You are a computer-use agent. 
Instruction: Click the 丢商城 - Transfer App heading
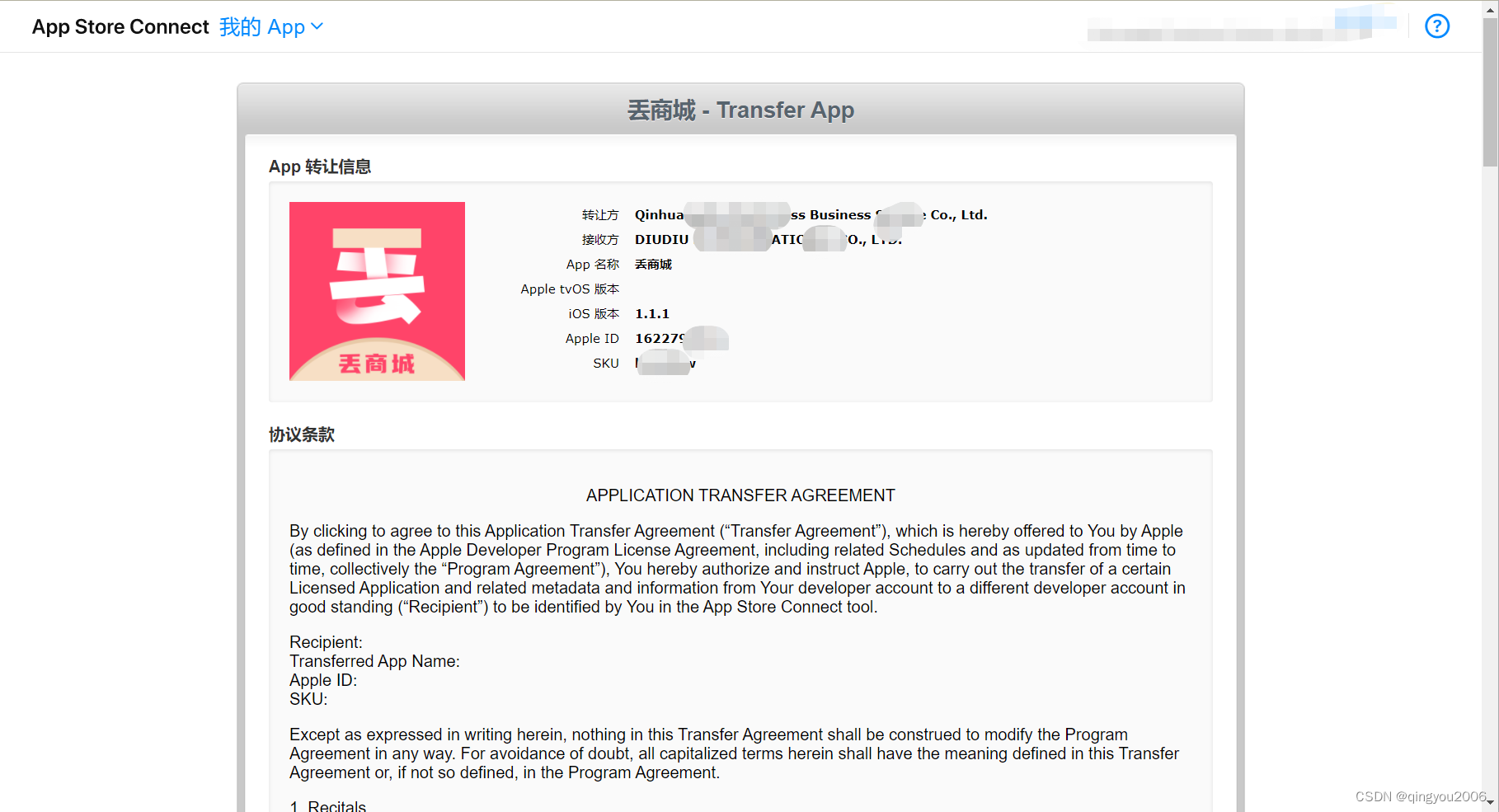click(x=740, y=110)
